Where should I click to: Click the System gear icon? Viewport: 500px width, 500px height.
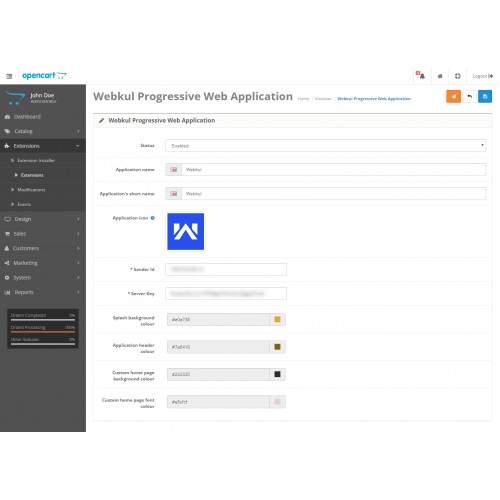pos(7,278)
